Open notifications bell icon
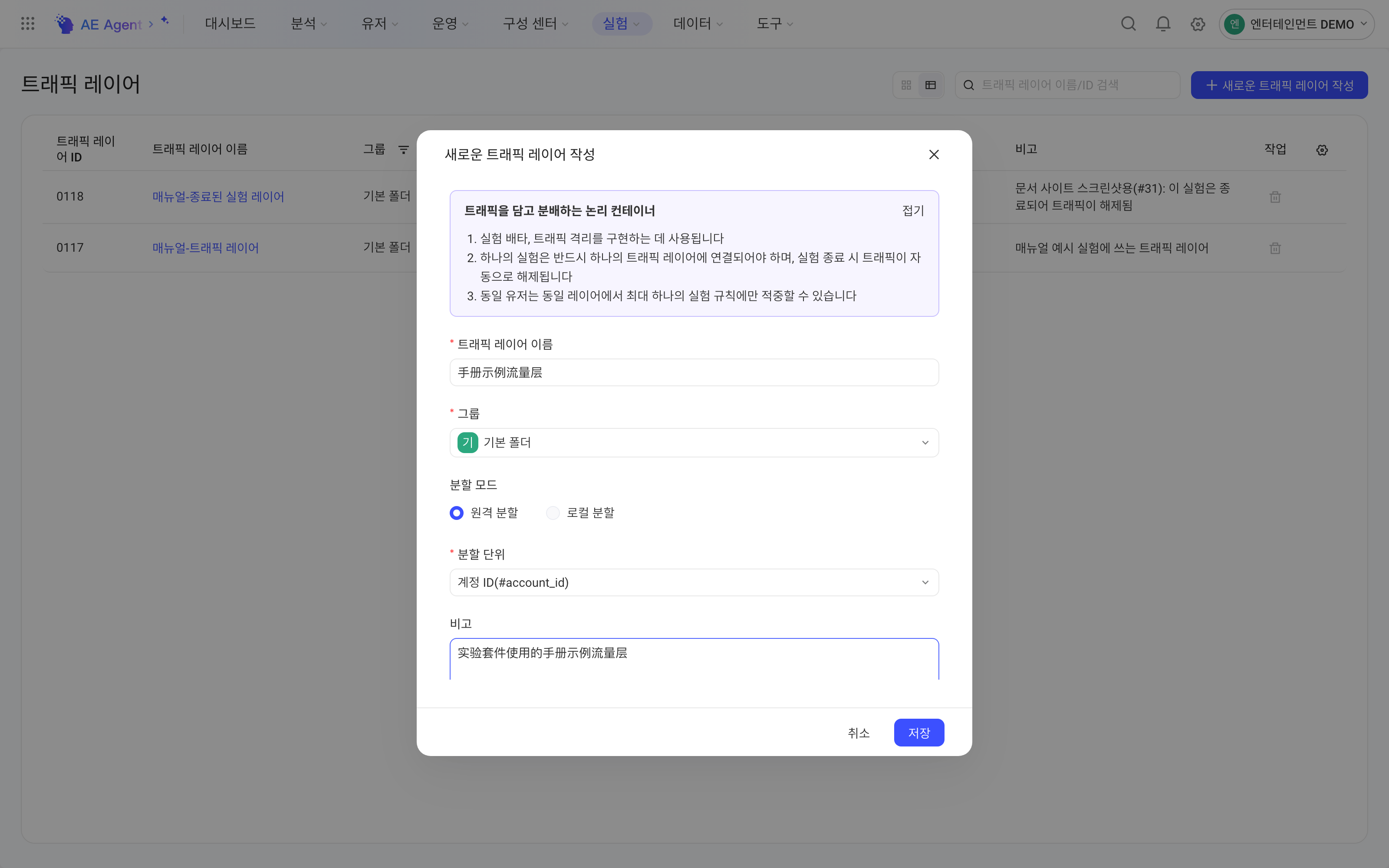This screenshot has width=1389, height=868. coord(1163,23)
